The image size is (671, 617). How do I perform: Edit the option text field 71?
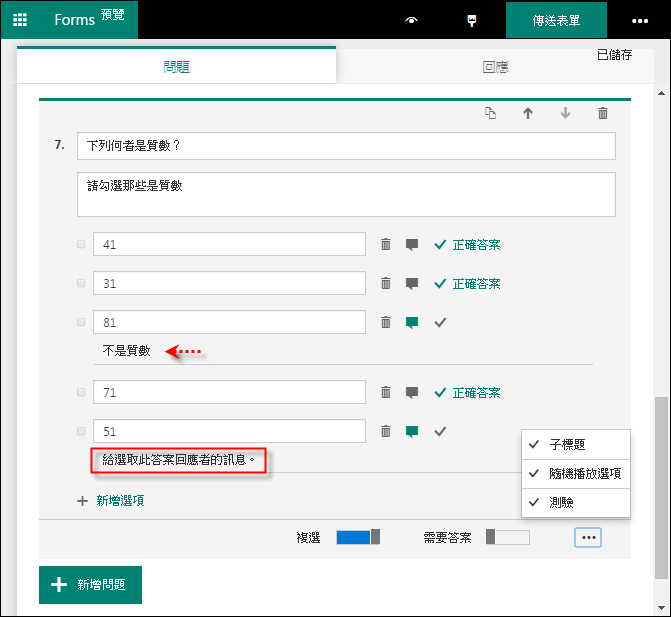click(x=229, y=392)
